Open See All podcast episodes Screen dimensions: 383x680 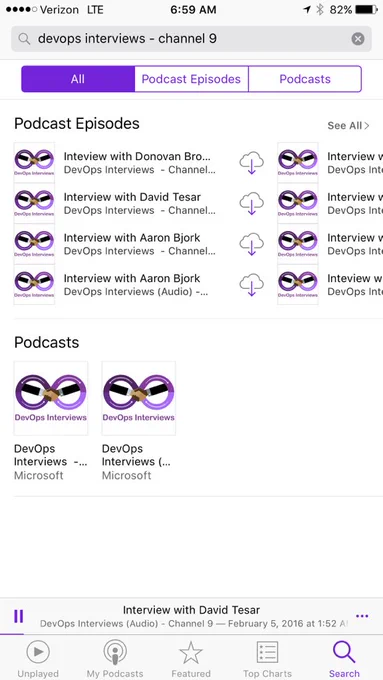pos(348,126)
